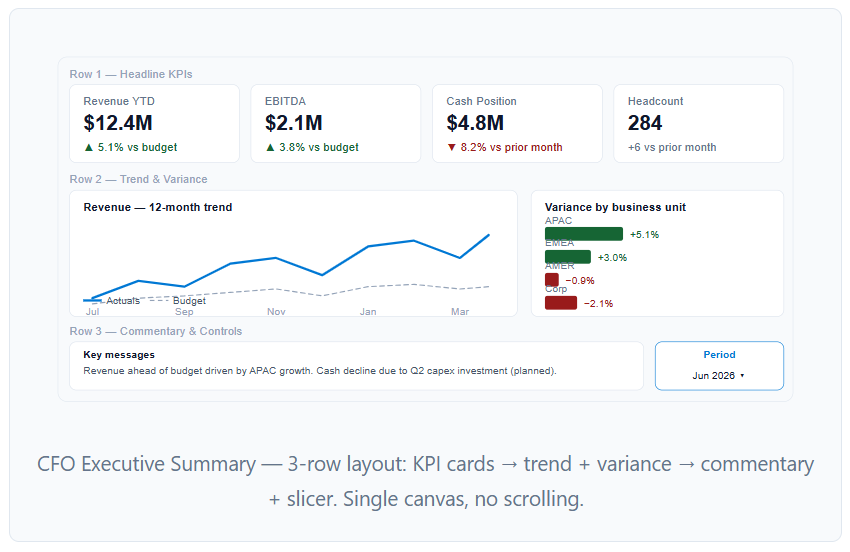Click the 'Row 2 — Trend & Variance' section label
Screen dimensions: 850x552
pos(138,179)
